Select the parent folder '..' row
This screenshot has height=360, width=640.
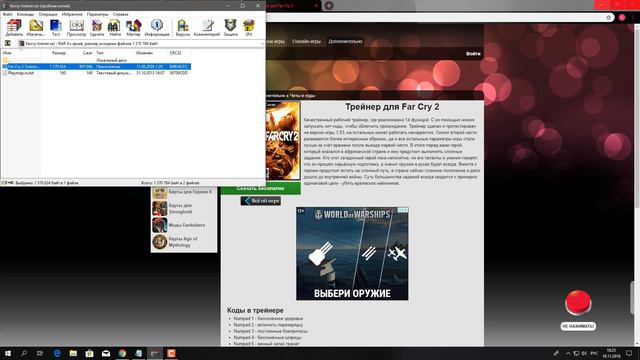pyautogui.click(x=96, y=60)
